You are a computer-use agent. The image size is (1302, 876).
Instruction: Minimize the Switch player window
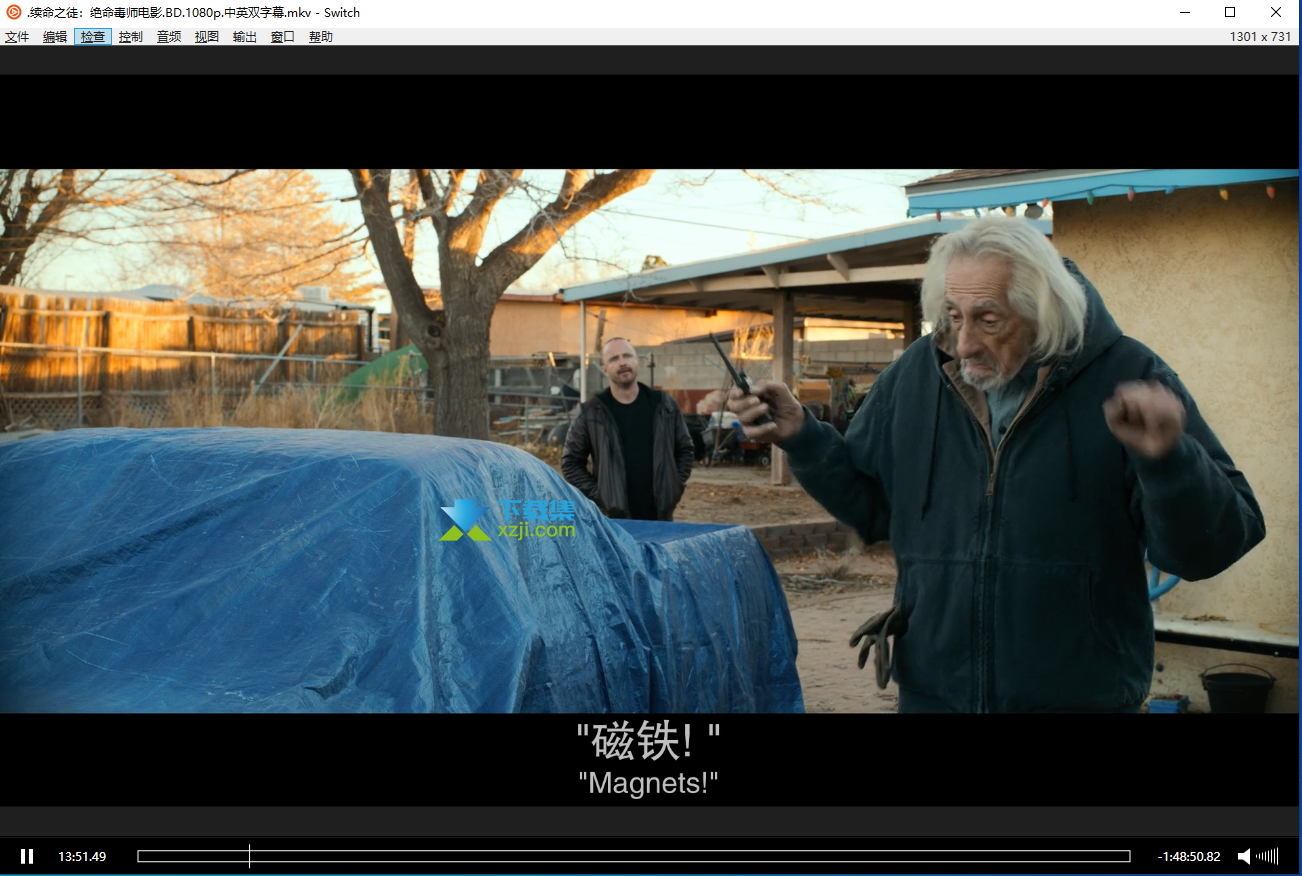1184,12
